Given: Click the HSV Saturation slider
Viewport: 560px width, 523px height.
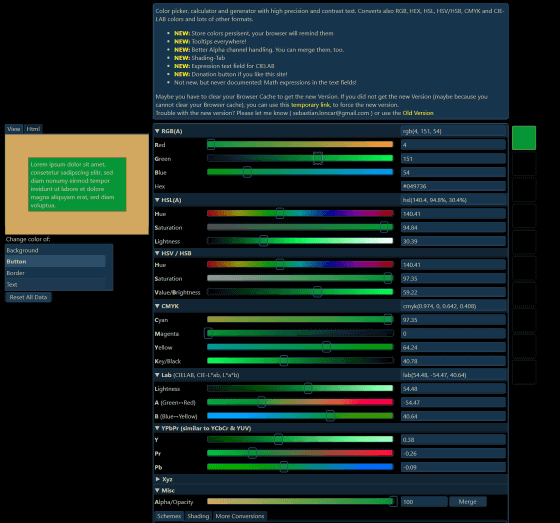Looking at the screenshot, I should [x=300, y=278].
